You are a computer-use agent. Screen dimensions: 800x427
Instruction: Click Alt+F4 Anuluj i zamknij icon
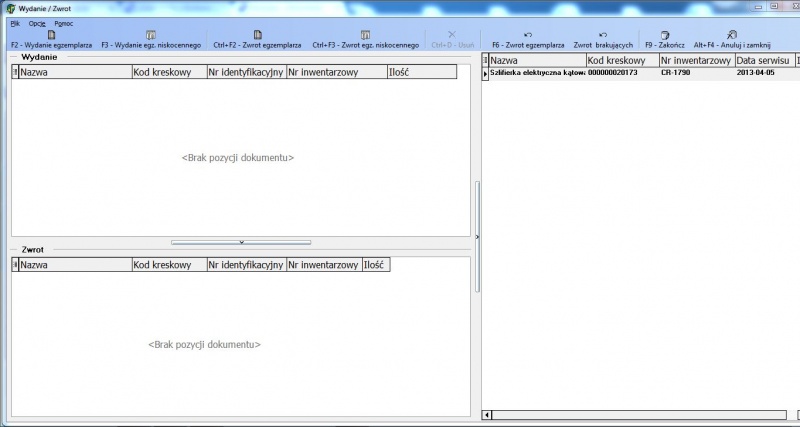(x=732, y=35)
